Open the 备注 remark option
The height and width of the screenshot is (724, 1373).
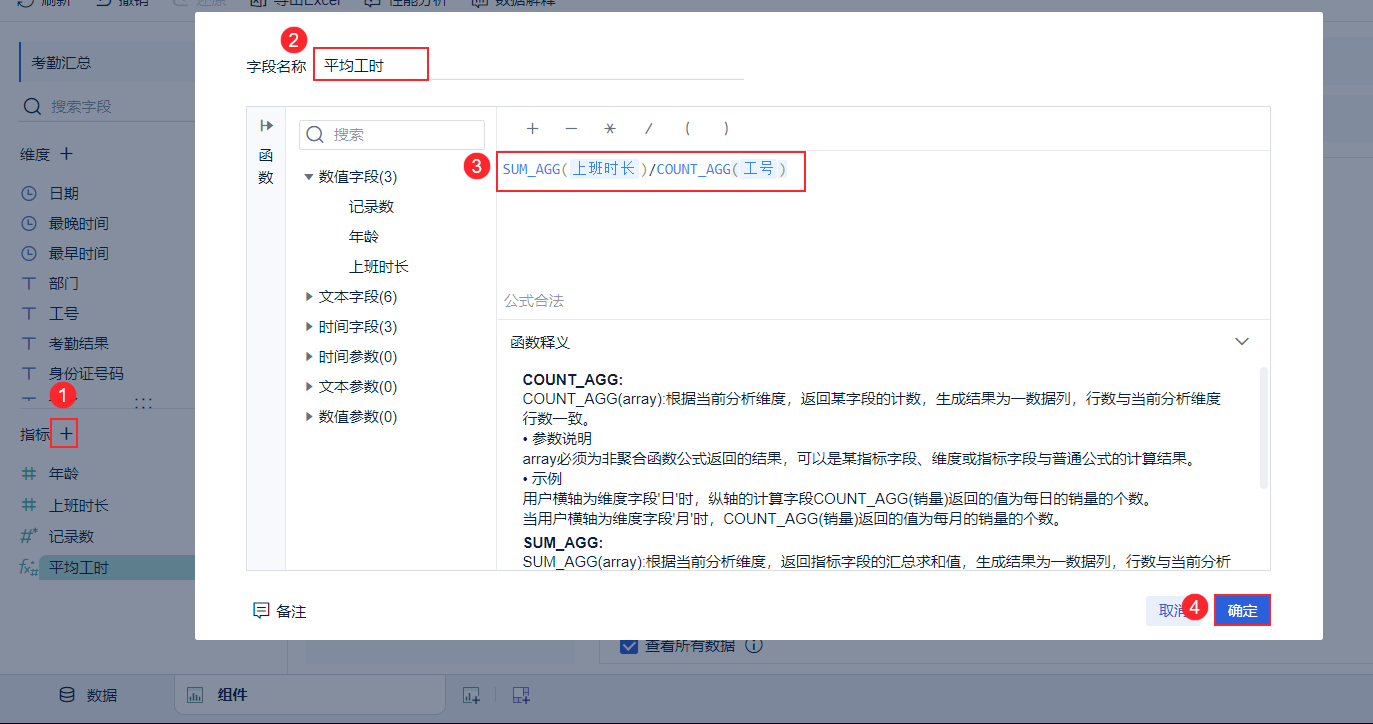280,611
